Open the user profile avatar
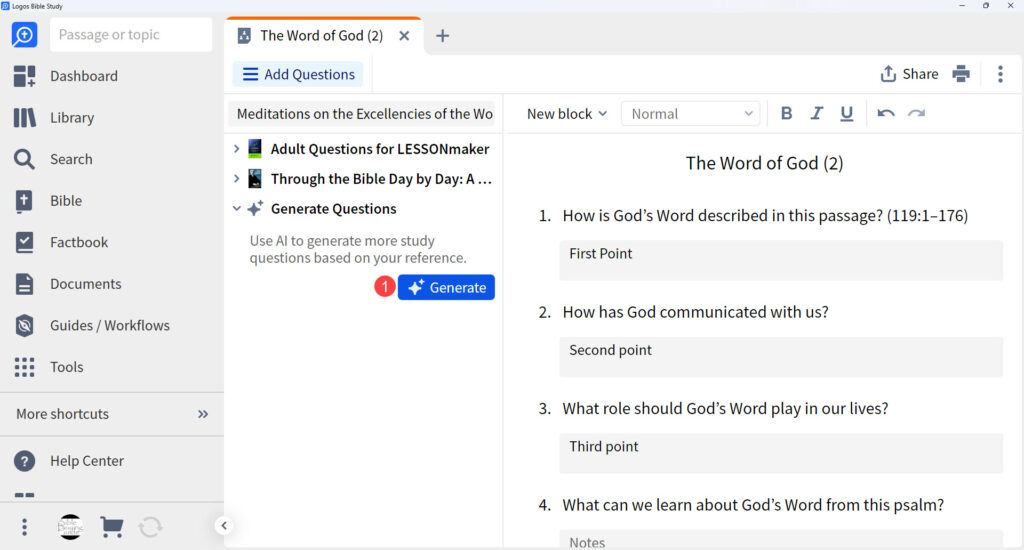Image resolution: width=1024 pixels, height=550 pixels. pos(70,526)
